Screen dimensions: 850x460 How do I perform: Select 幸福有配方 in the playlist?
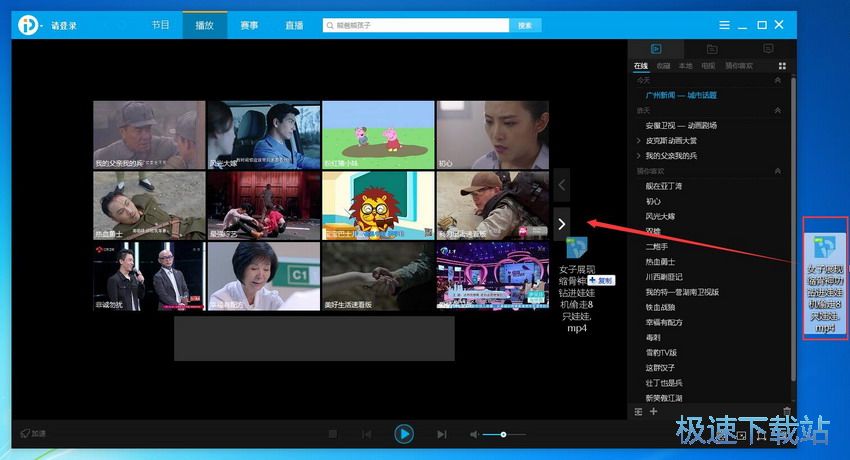664,323
